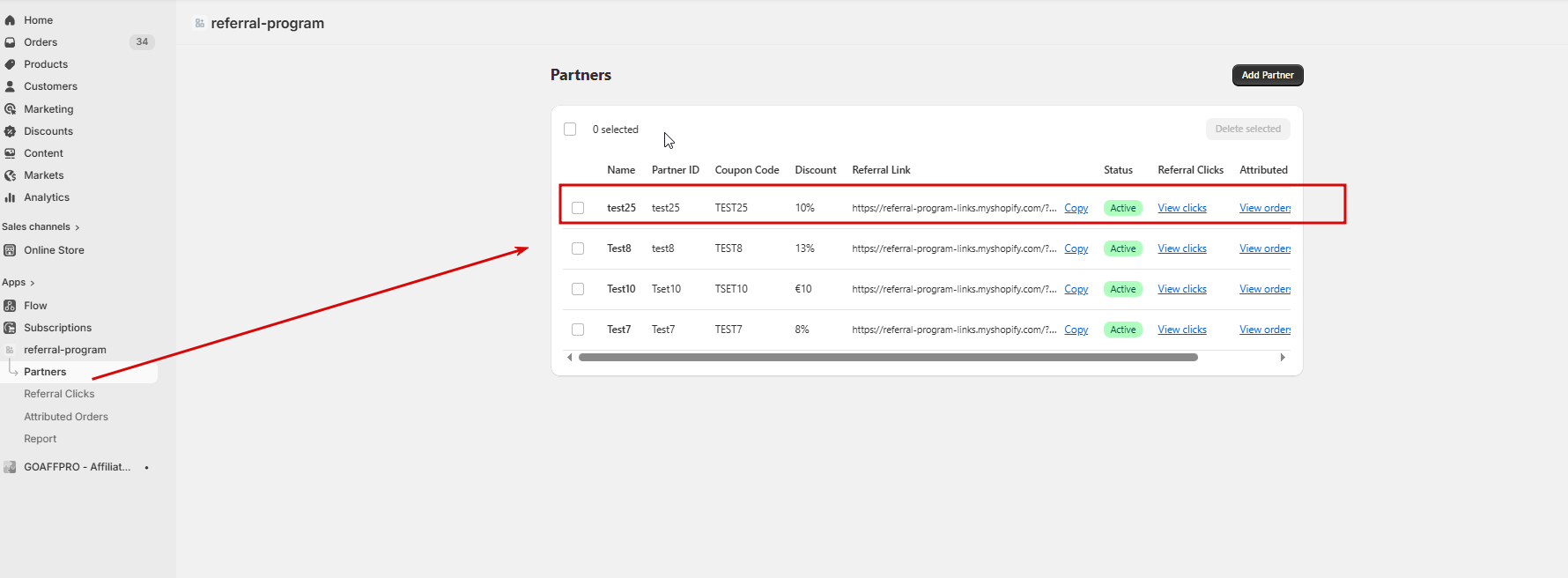This screenshot has width=1568, height=578.
Task: Open the Referral Clicks submenu item
Action: pos(59,394)
